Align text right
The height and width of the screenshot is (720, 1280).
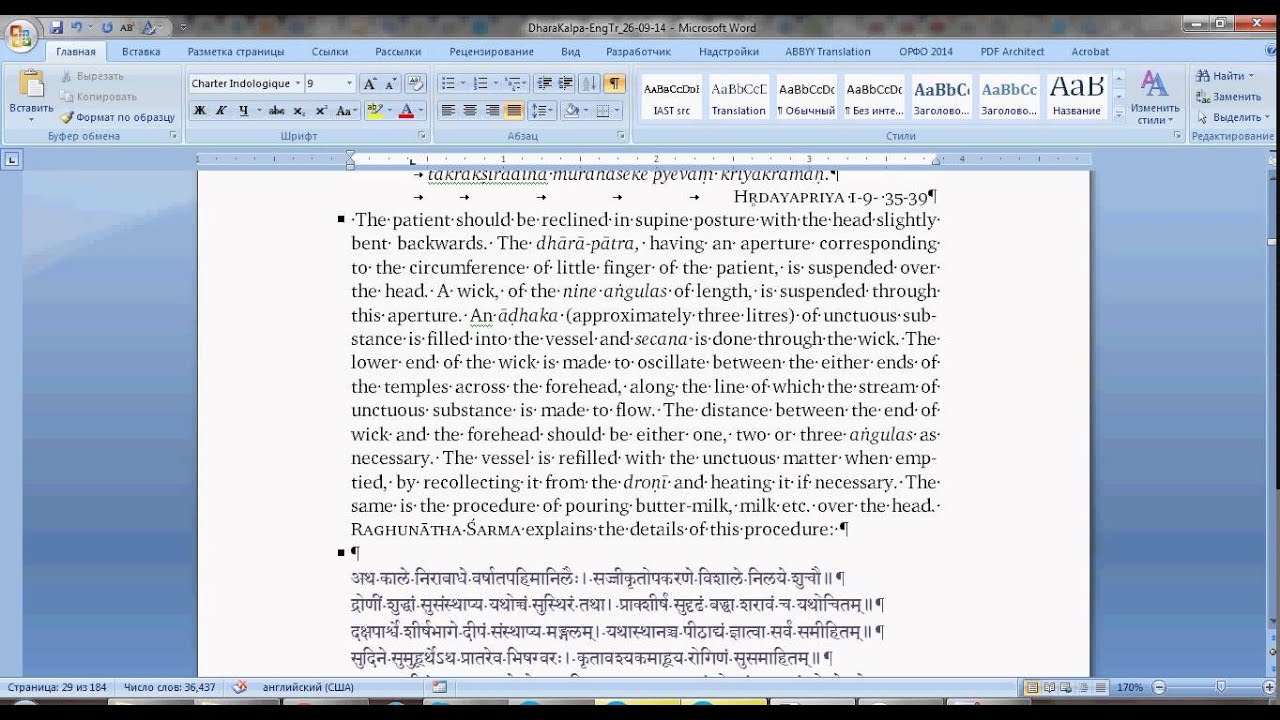tap(492, 111)
